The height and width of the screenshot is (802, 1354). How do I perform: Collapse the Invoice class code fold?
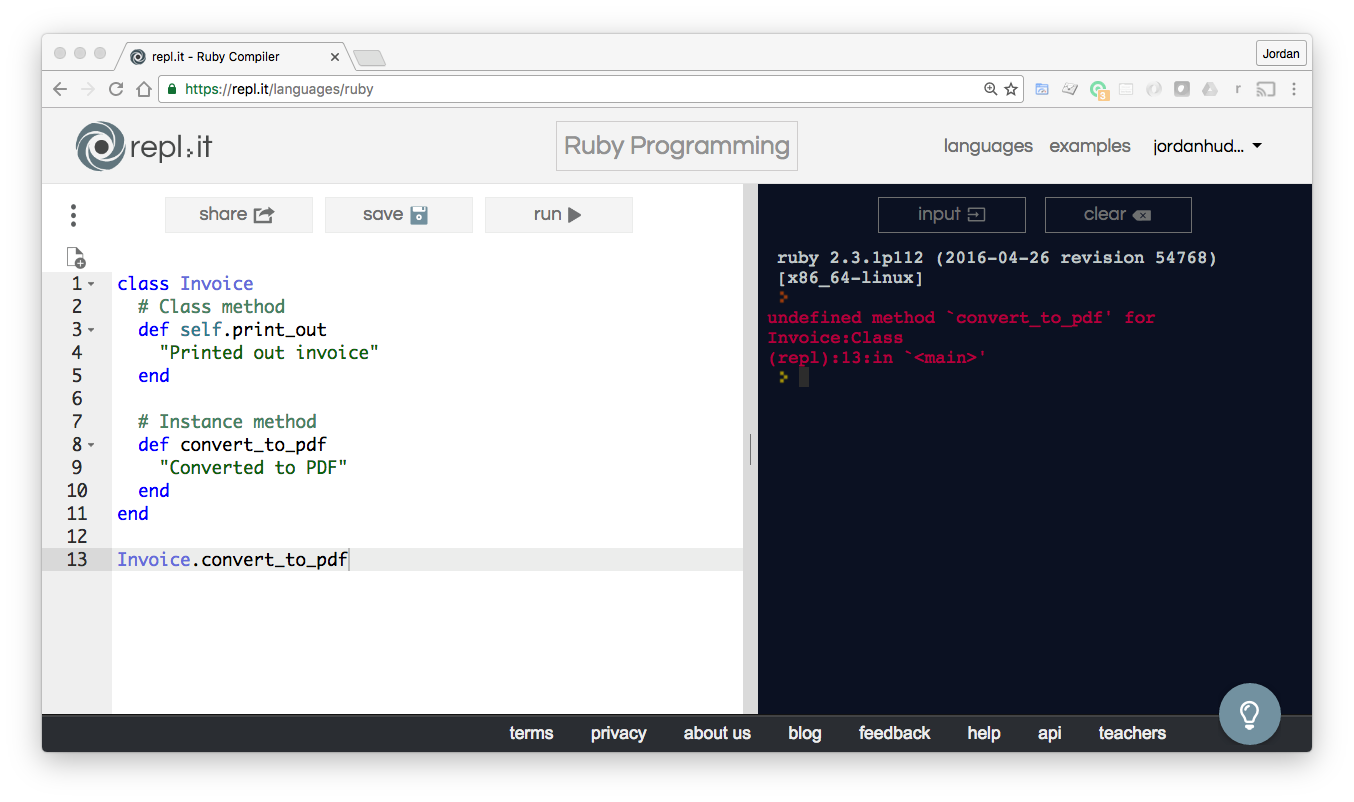click(93, 283)
